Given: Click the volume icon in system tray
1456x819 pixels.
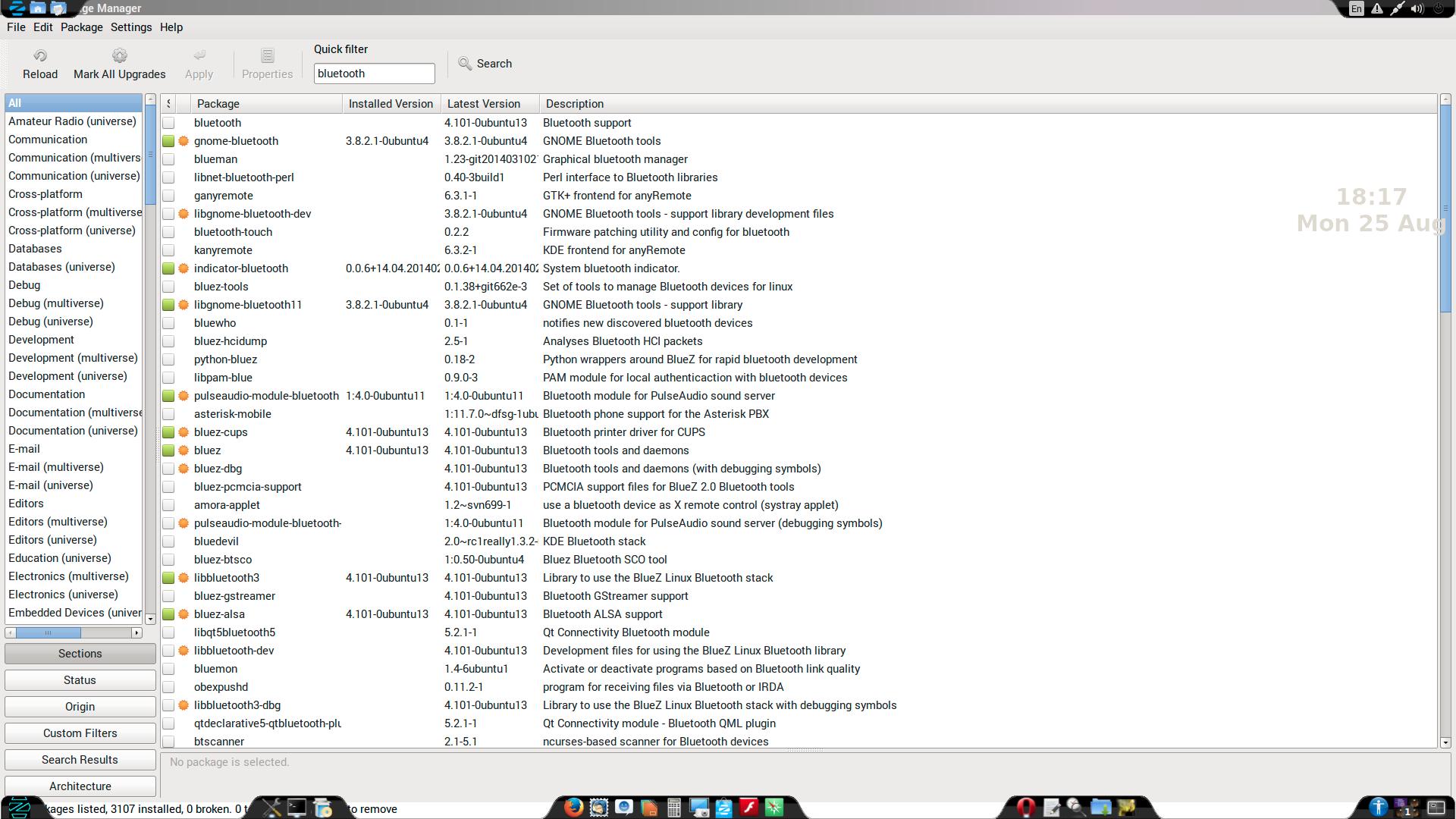Looking at the screenshot, I should 1417,9.
